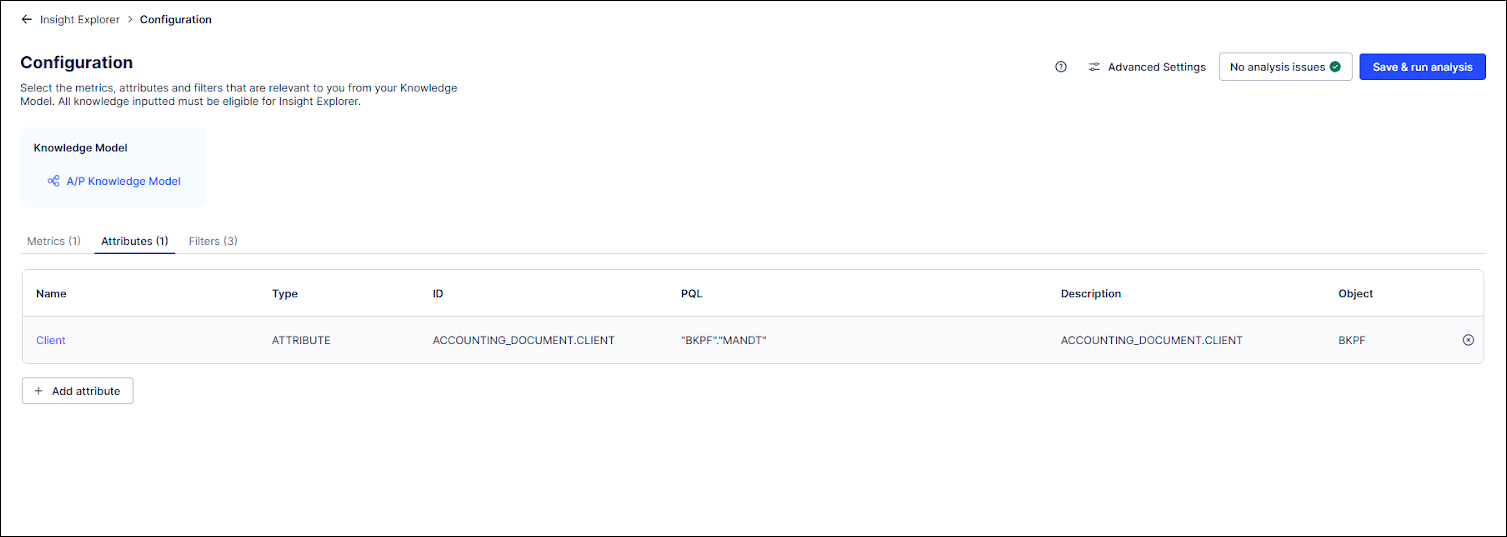Open the help question mark icon
This screenshot has height=537, width=1507.
tap(1061, 67)
